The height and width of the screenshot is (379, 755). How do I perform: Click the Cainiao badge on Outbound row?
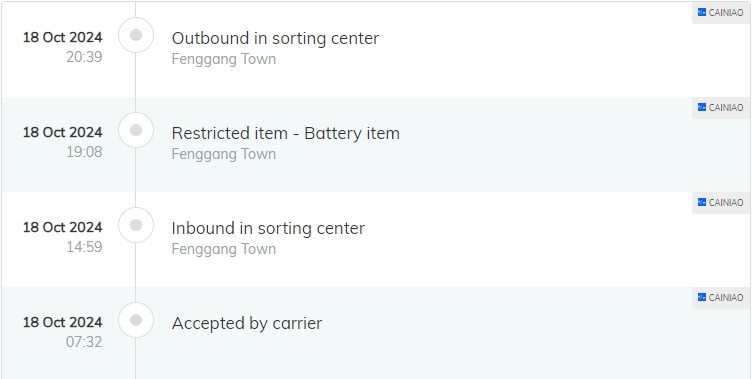721,13
